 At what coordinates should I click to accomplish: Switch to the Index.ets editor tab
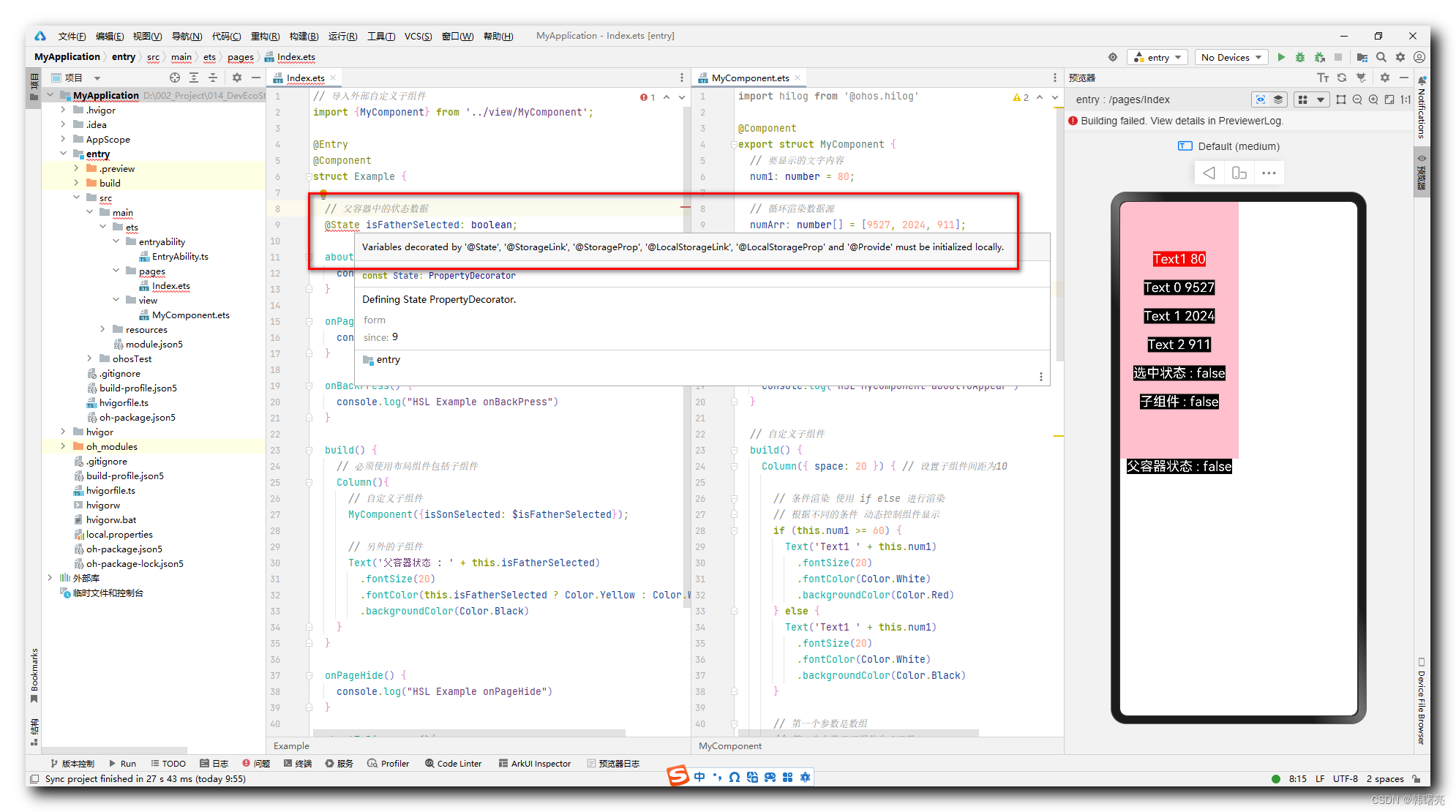click(305, 78)
